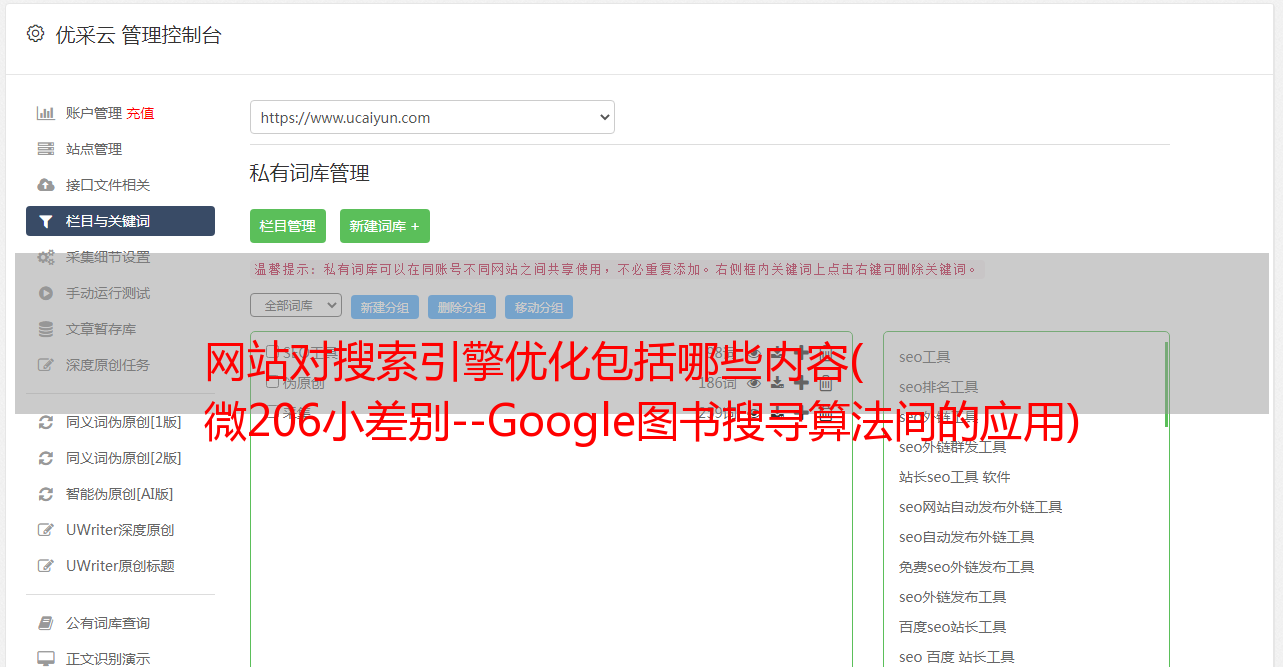
Task: Open 站点管理 via its server icon
Action: point(46,149)
